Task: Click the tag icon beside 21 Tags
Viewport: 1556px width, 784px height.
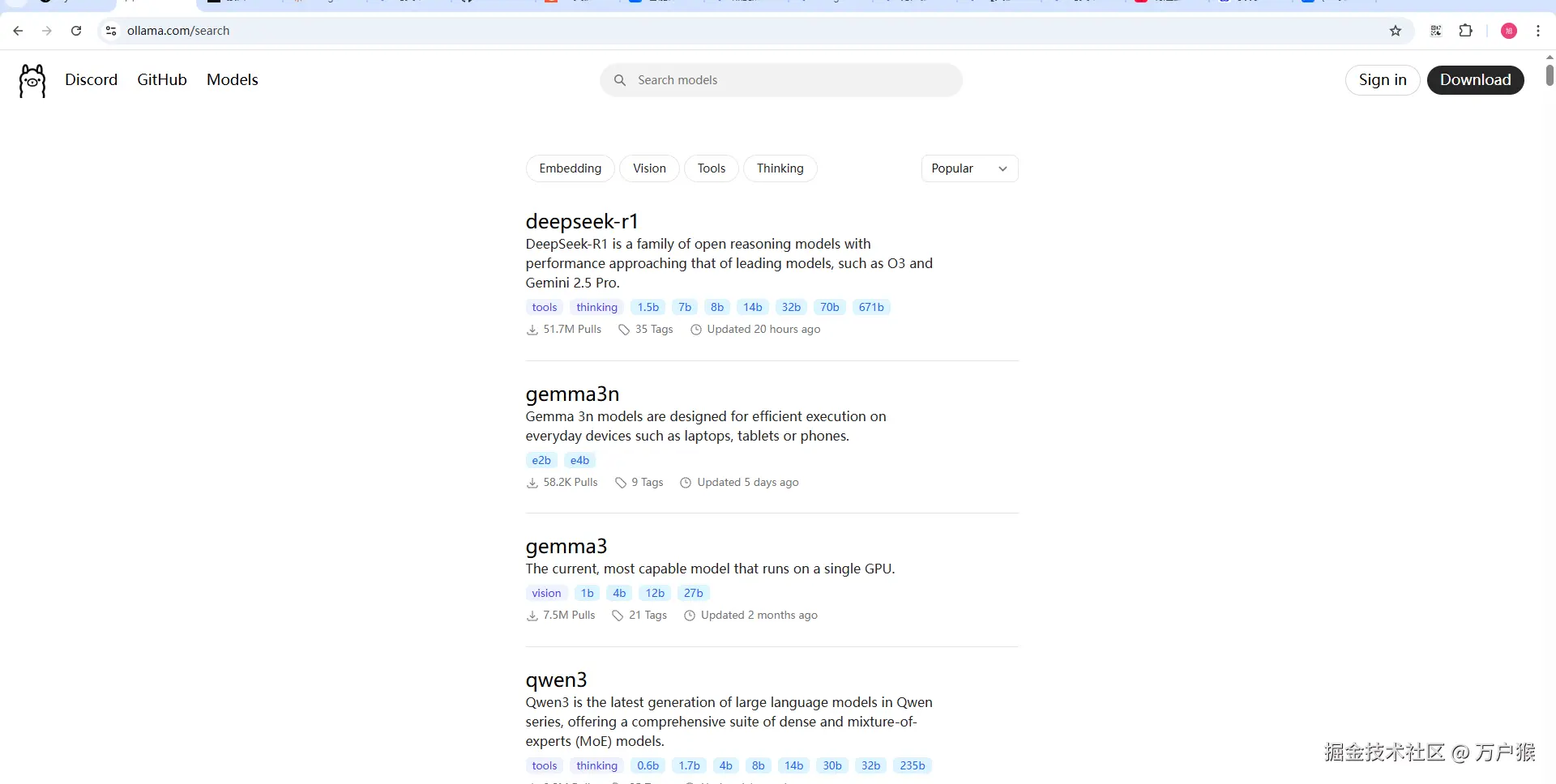Action: coord(618,616)
